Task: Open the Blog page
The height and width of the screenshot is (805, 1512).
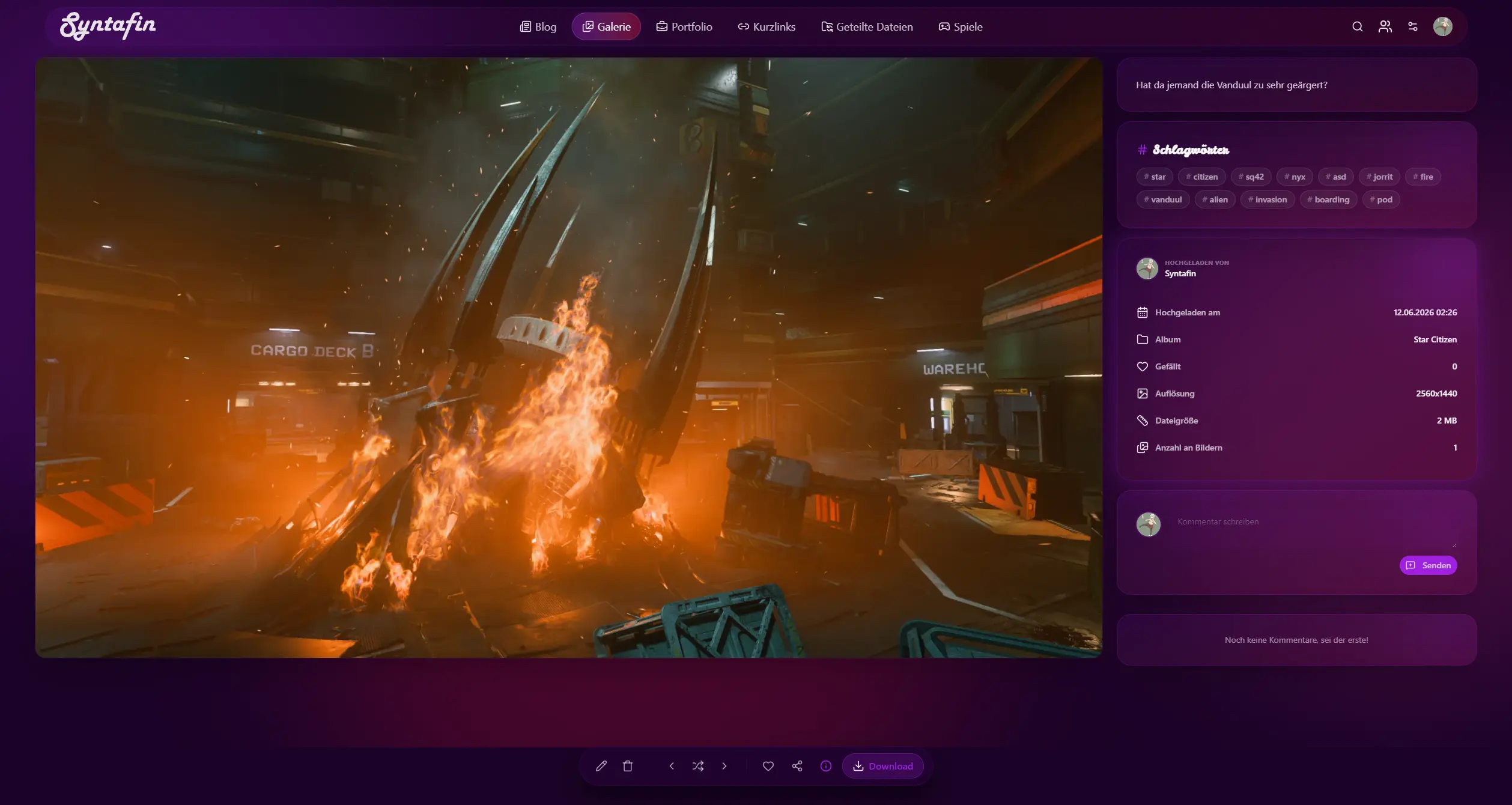Action: click(538, 26)
